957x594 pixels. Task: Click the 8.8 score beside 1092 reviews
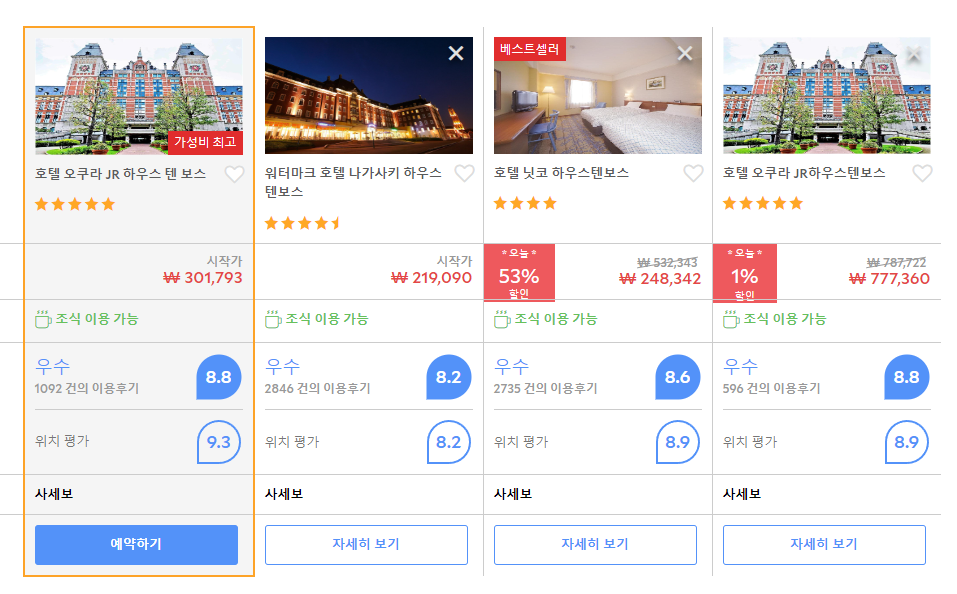coord(218,377)
